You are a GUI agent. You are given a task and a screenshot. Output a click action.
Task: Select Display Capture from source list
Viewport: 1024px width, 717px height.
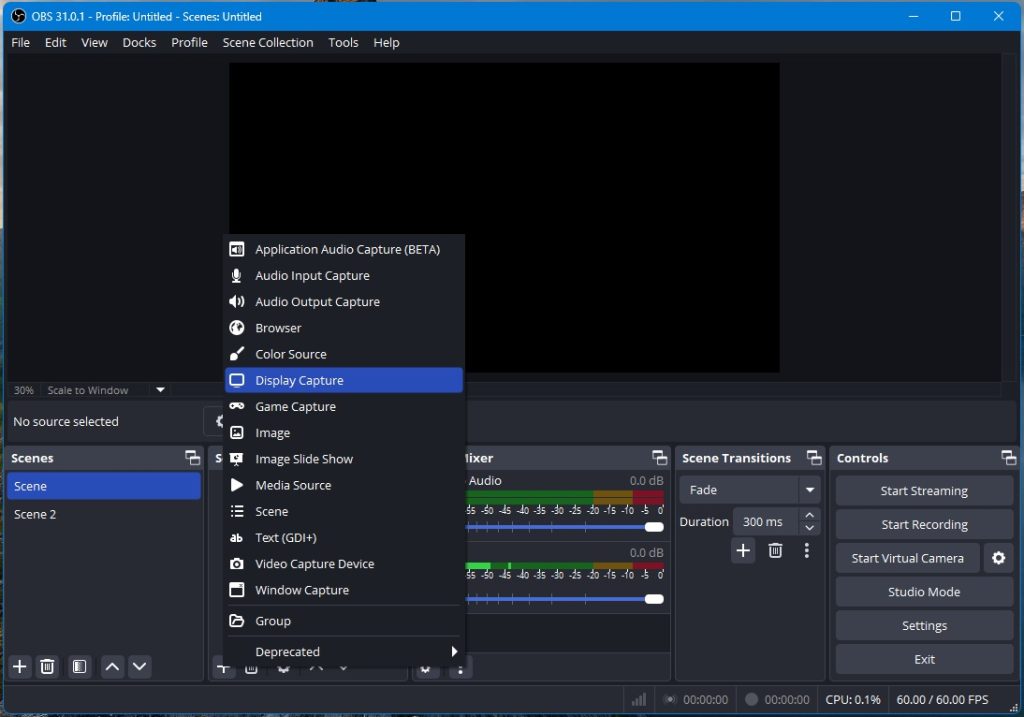(297, 380)
